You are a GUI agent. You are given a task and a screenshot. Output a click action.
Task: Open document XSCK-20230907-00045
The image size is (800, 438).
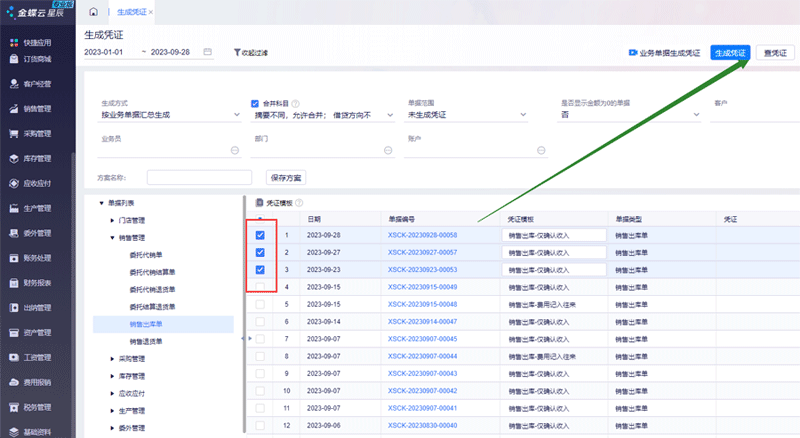coord(422,339)
